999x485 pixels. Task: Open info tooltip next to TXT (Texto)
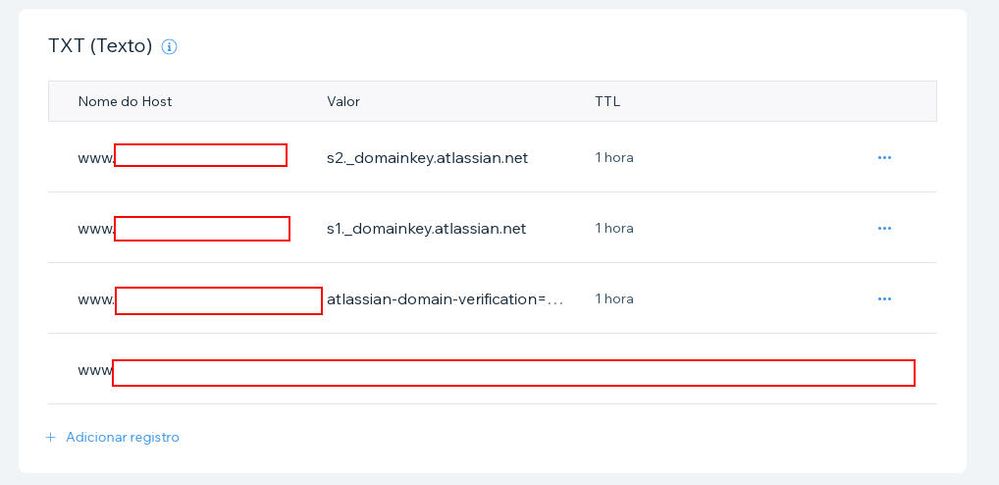[169, 47]
